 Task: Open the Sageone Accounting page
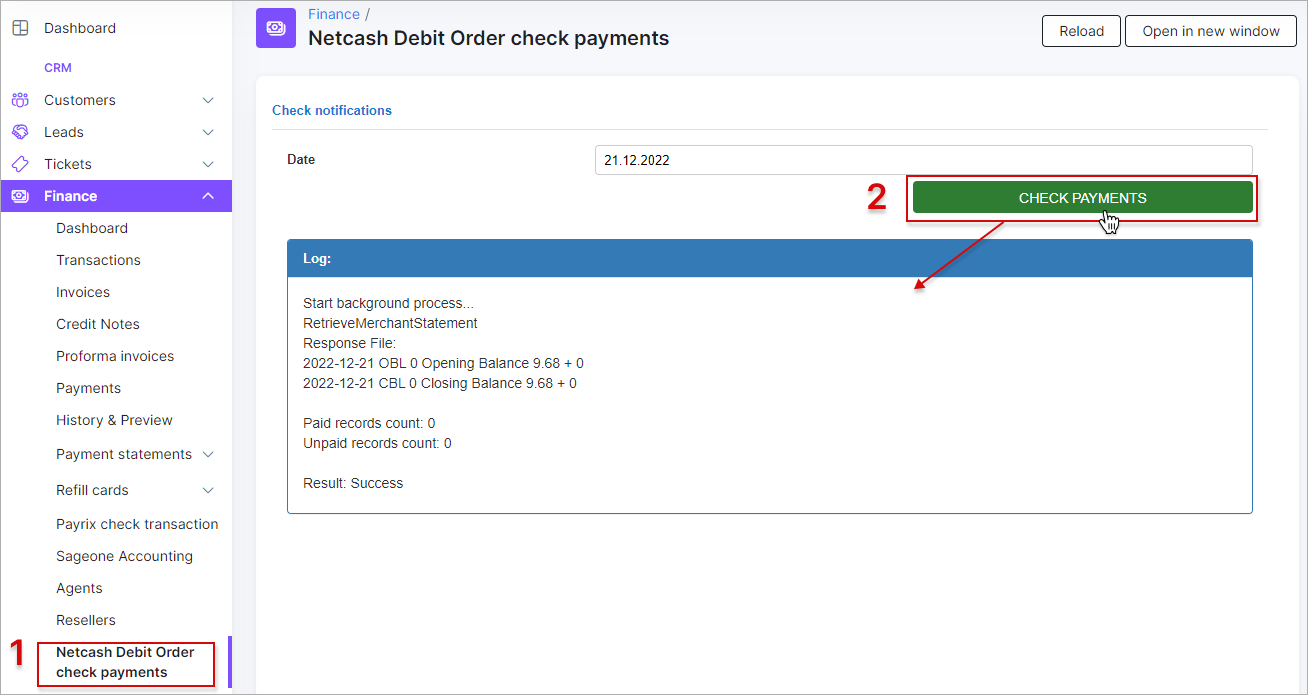click(x=124, y=555)
